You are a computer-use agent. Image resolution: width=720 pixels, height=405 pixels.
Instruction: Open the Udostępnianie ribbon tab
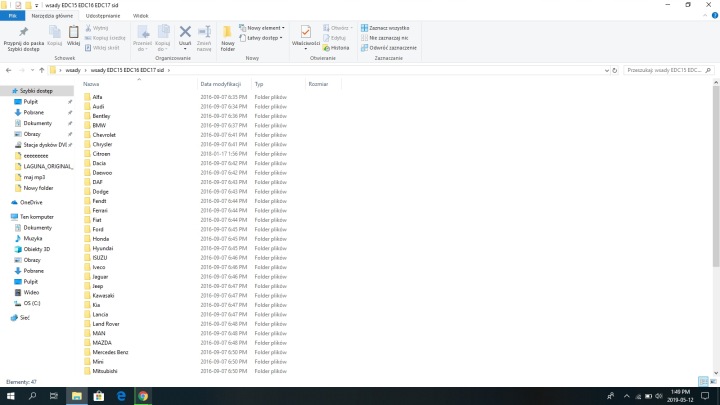pos(104,17)
